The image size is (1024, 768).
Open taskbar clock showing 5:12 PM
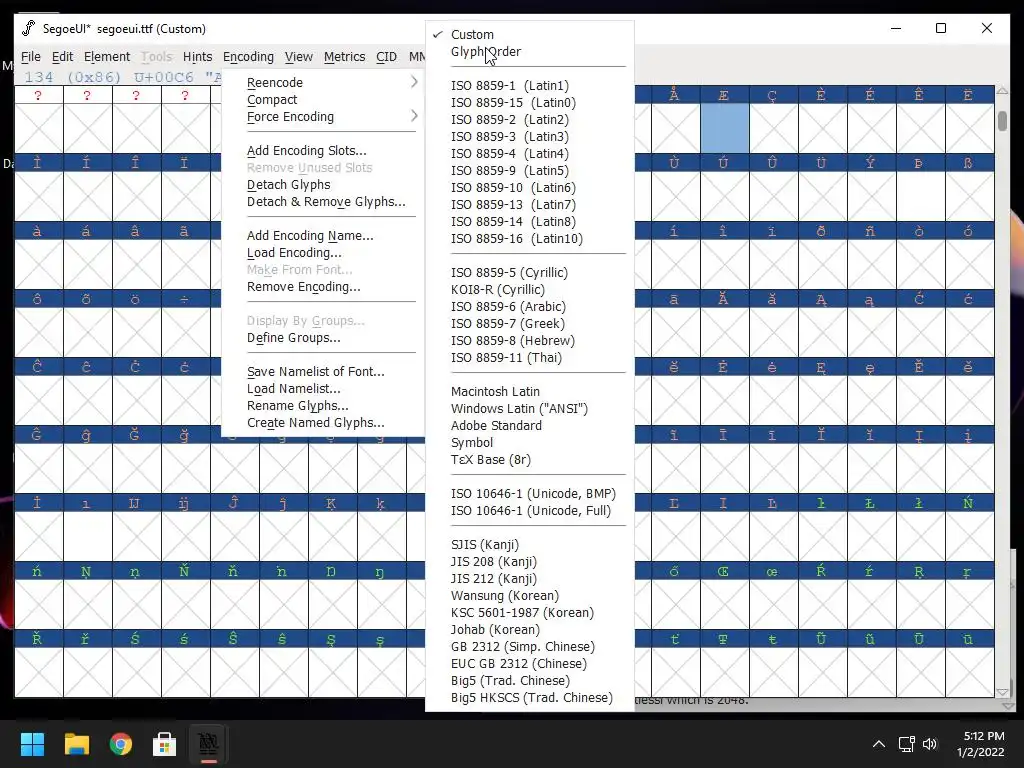point(980,744)
